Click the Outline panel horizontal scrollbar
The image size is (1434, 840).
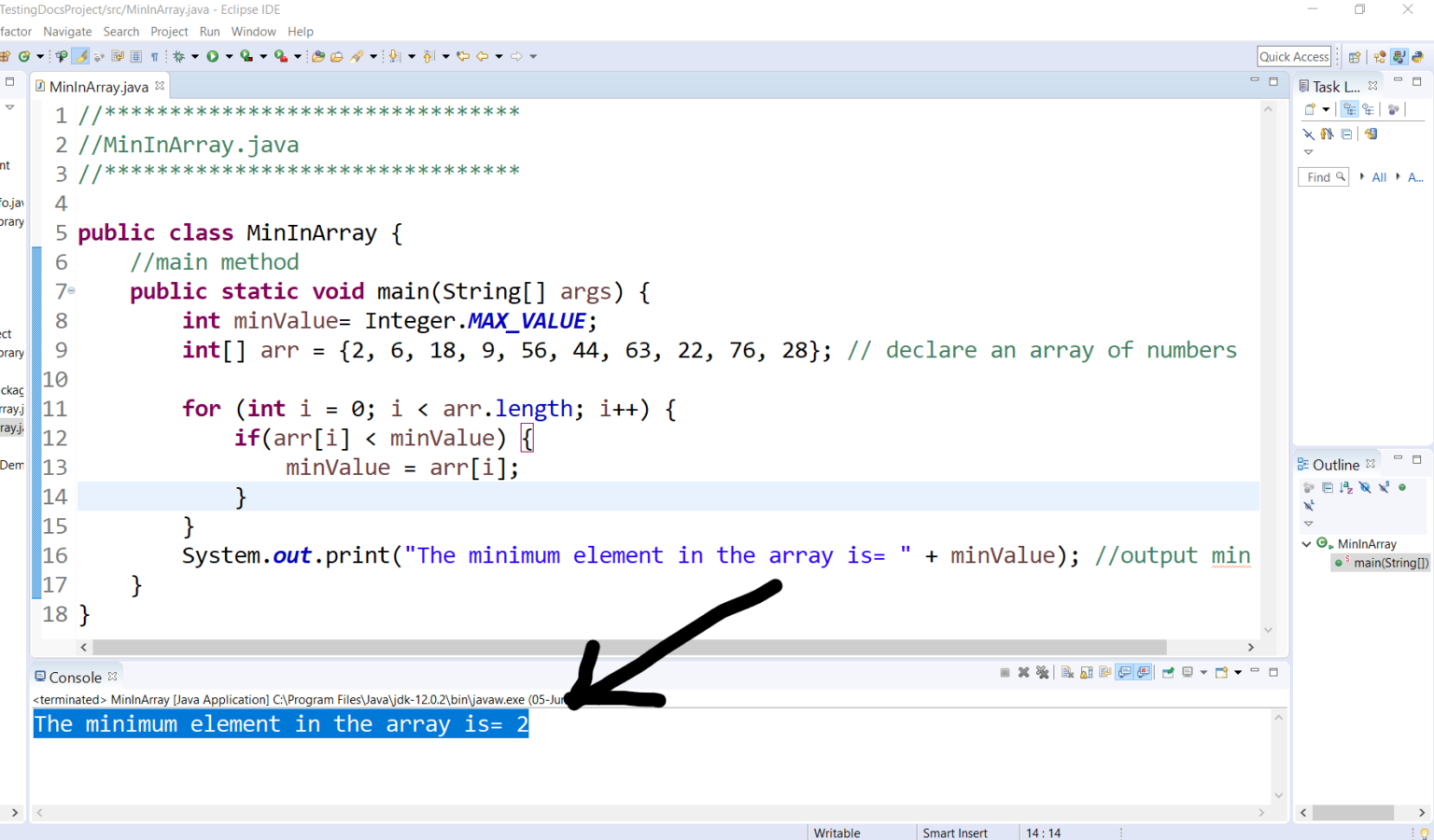pyautogui.click(x=1353, y=813)
